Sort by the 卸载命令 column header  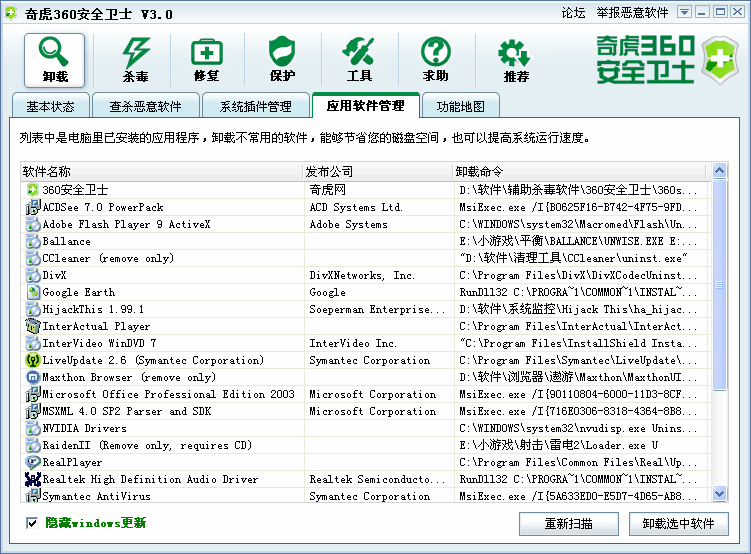[x=579, y=171]
